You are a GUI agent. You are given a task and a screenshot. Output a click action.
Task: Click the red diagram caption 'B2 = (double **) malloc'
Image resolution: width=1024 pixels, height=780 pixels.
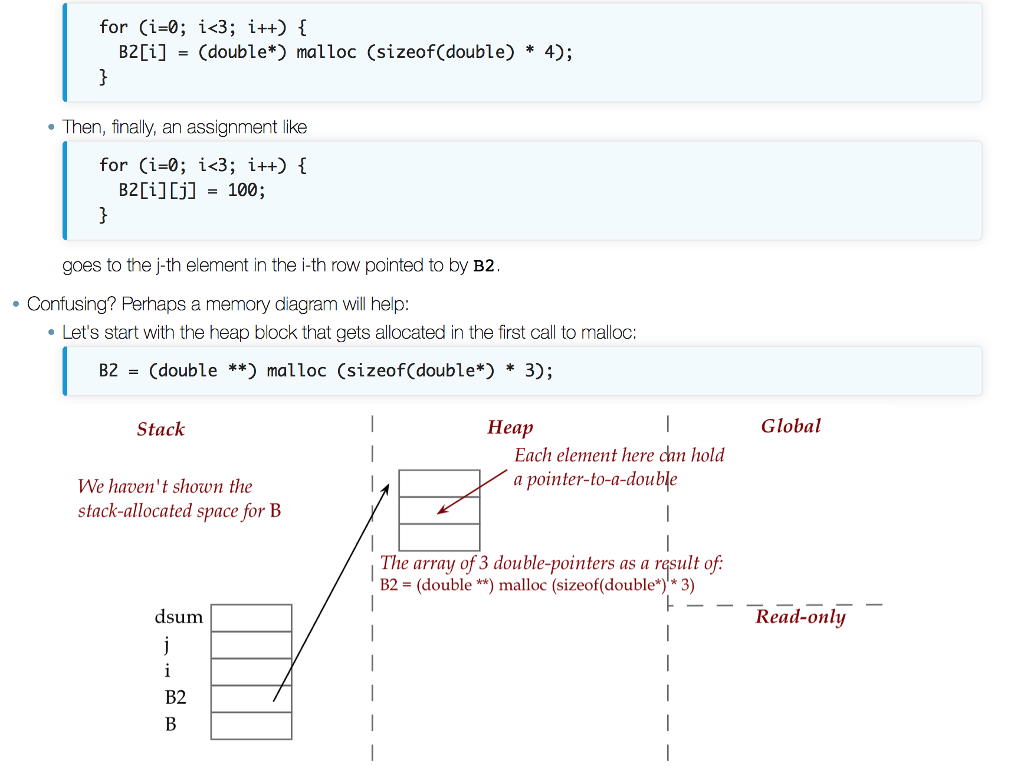point(537,584)
